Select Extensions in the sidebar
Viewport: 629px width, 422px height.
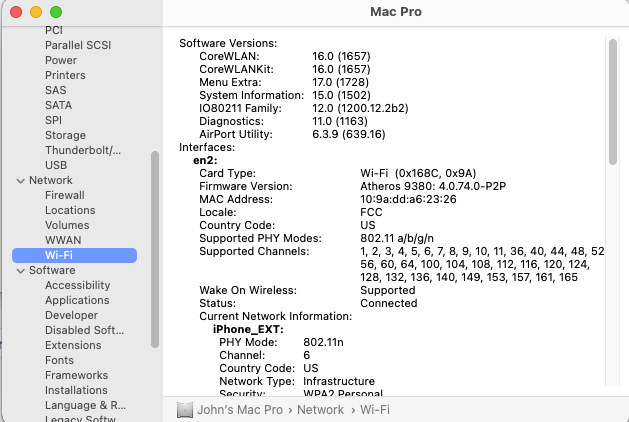tap(73, 345)
